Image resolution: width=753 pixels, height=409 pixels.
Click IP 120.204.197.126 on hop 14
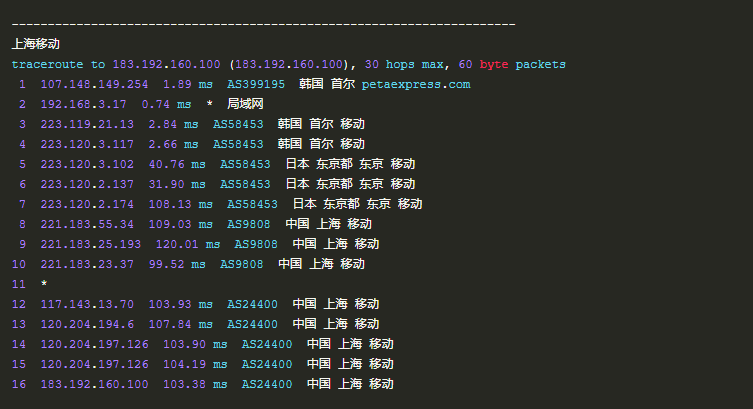(94, 344)
